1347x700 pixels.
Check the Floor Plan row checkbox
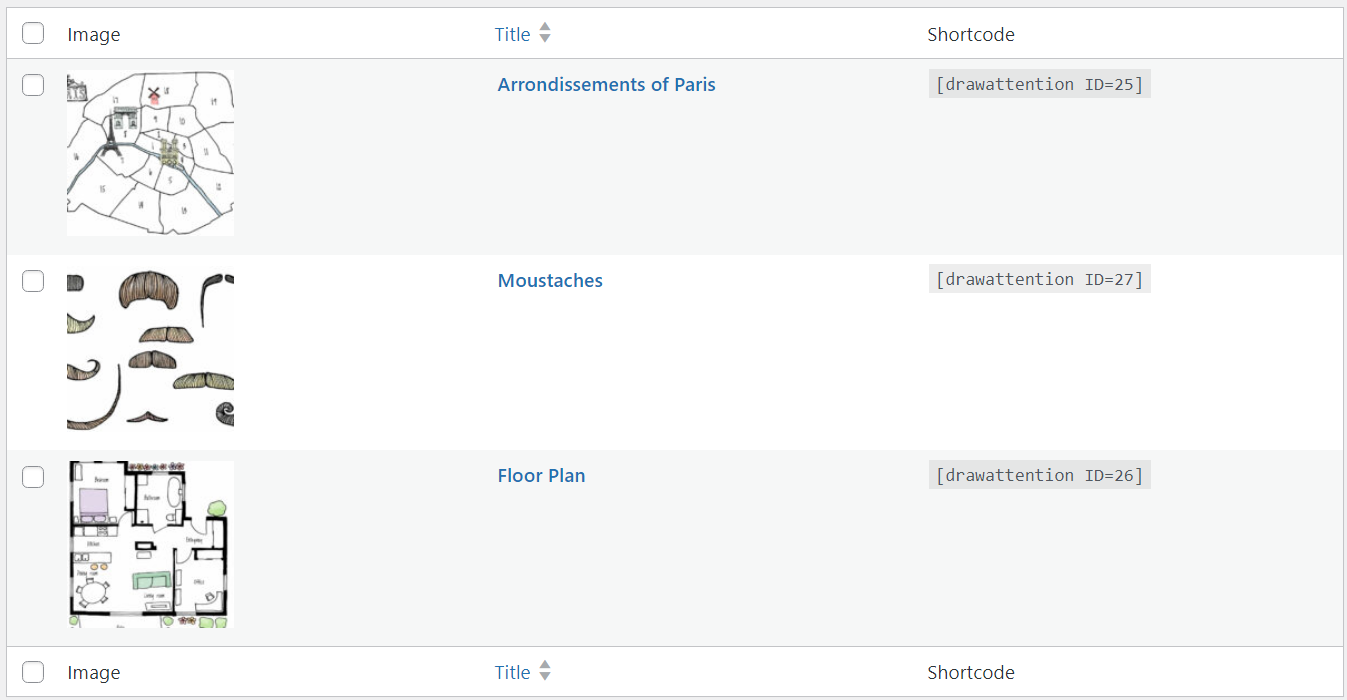tap(33, 477)
